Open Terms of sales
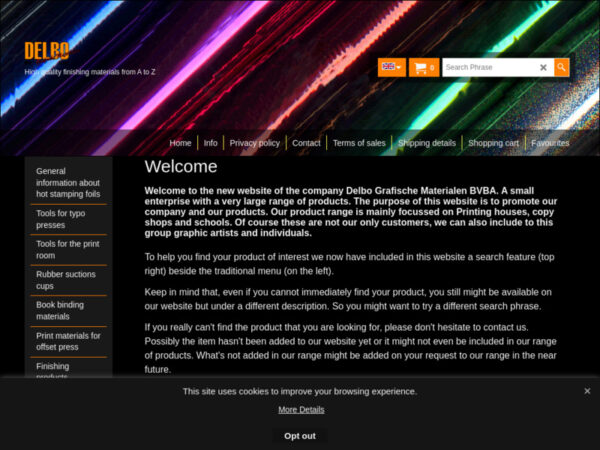The width and height of the screenshot is (600, 450). (x=359, y=143)
